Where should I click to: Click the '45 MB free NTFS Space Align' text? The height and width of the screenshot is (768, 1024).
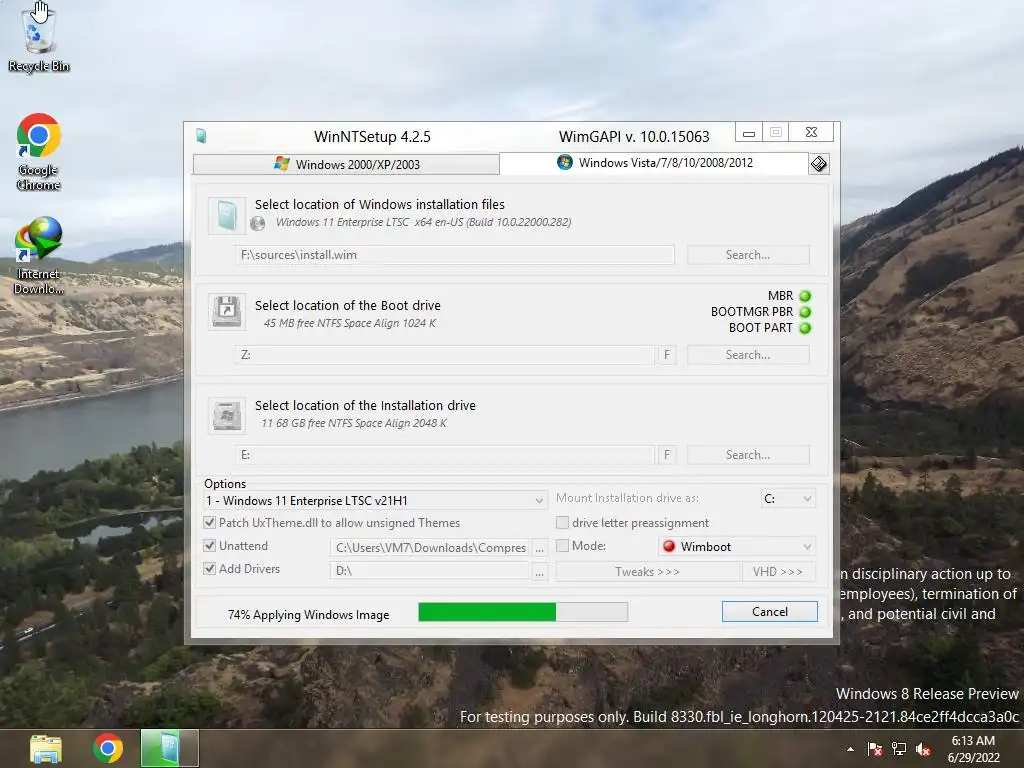click(x=349, y=323)
